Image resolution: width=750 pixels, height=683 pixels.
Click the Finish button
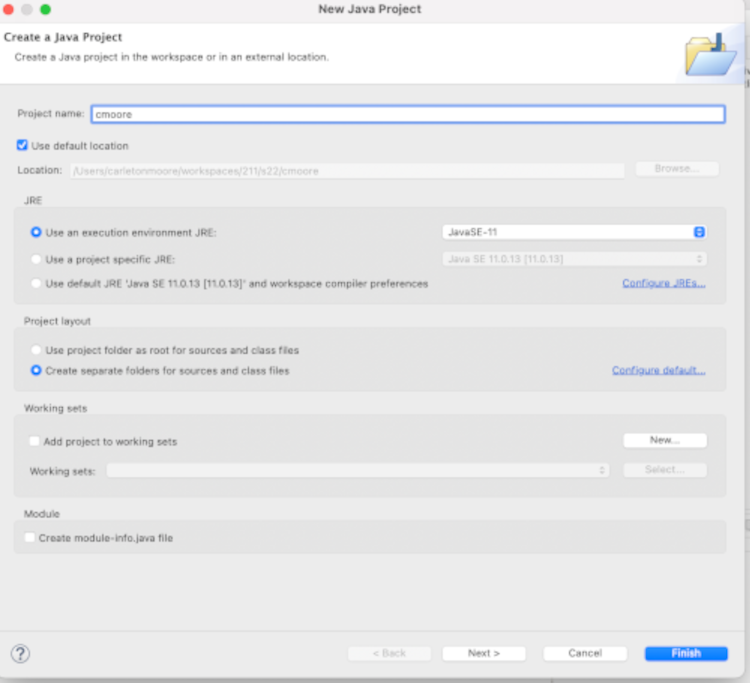(686, 653)
